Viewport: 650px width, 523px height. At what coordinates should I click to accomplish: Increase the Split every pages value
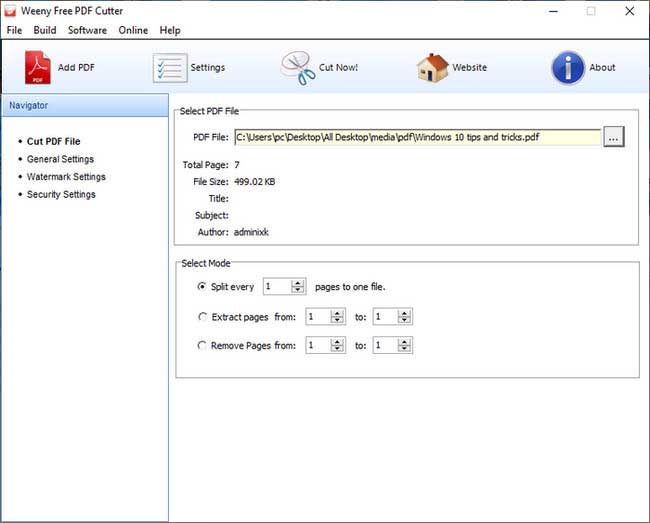[x=297, y=283]
